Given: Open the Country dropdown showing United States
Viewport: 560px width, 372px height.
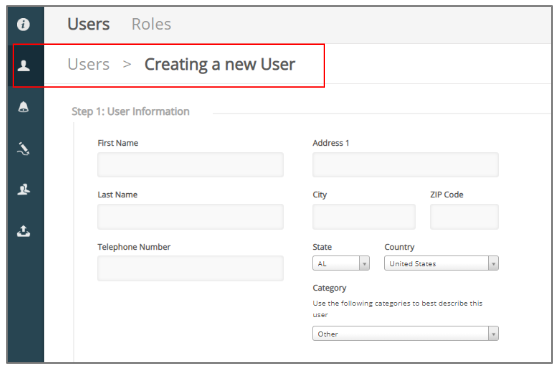Looking at the screenshot, I should pyautogui.click(x=441, y=263).
